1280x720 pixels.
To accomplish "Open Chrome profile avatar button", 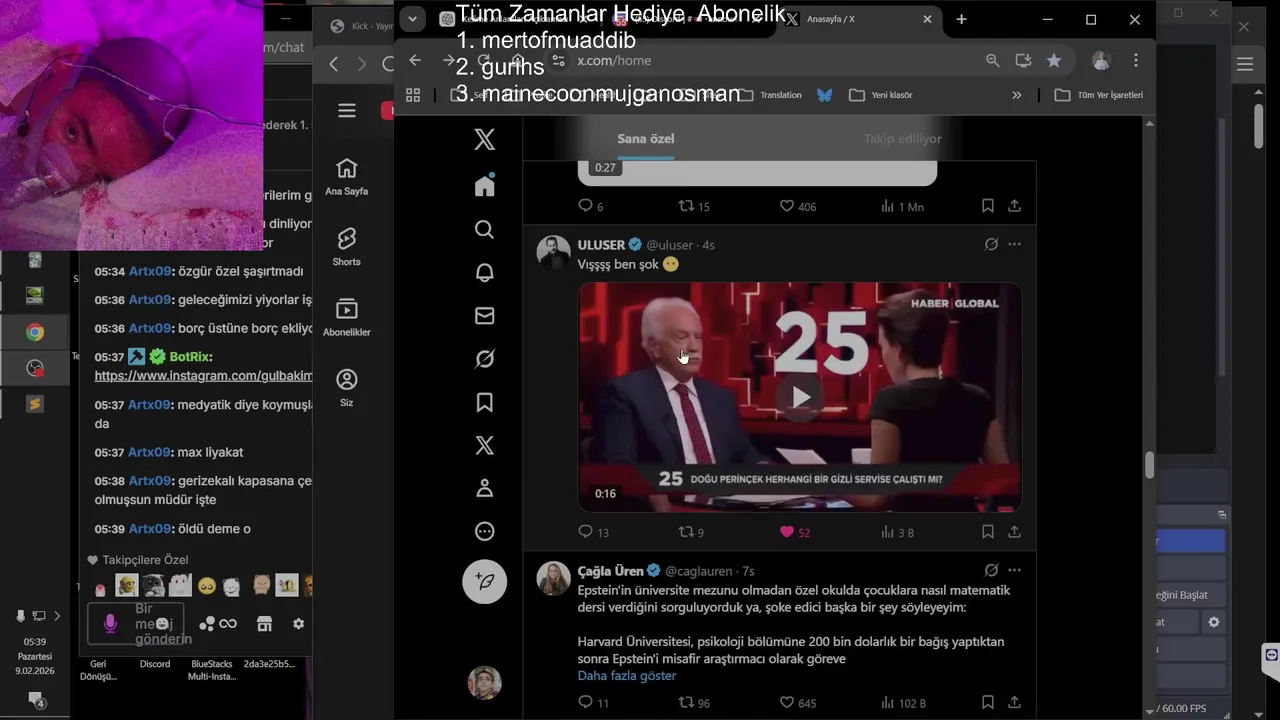I will 1101,60.
